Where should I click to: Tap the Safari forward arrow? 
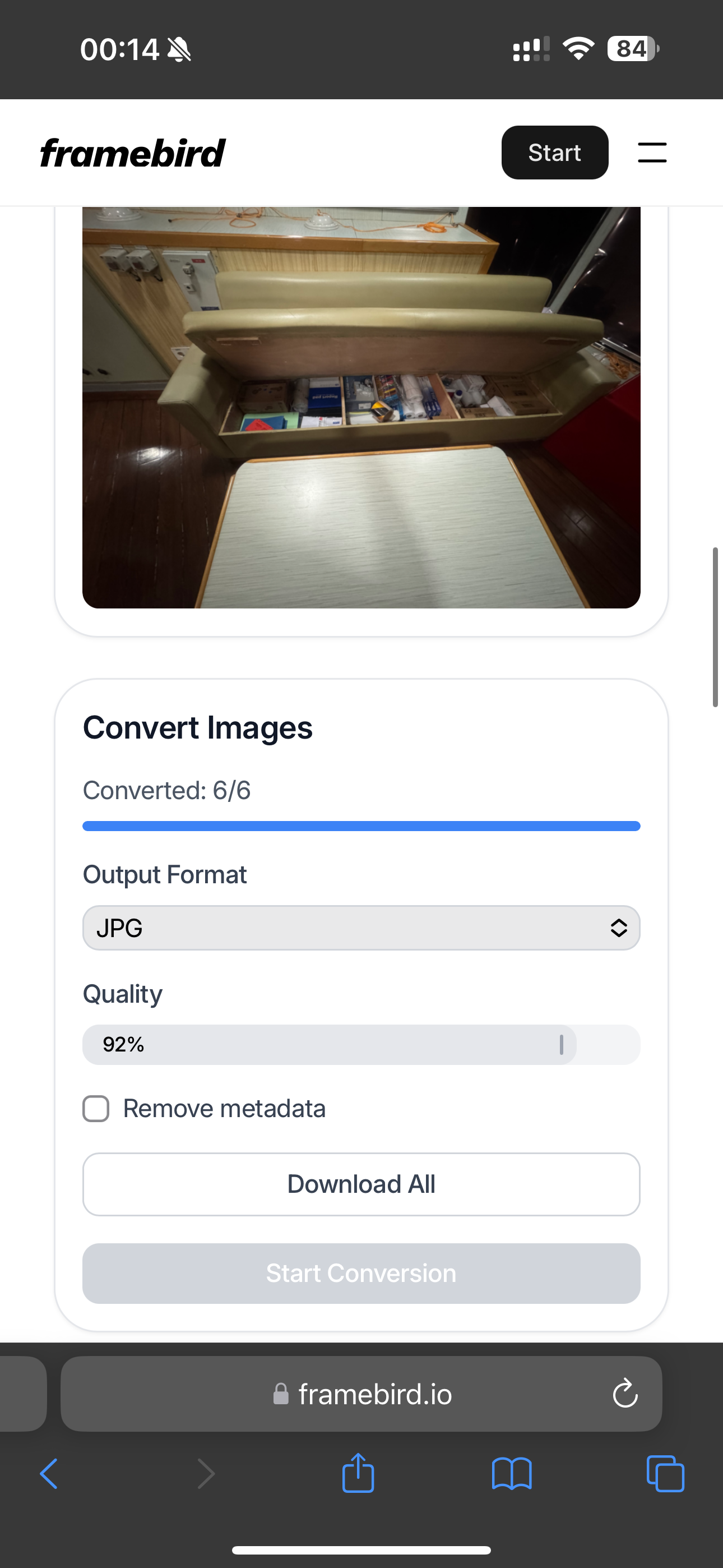pyautogui.click(x=206, y=1474)
